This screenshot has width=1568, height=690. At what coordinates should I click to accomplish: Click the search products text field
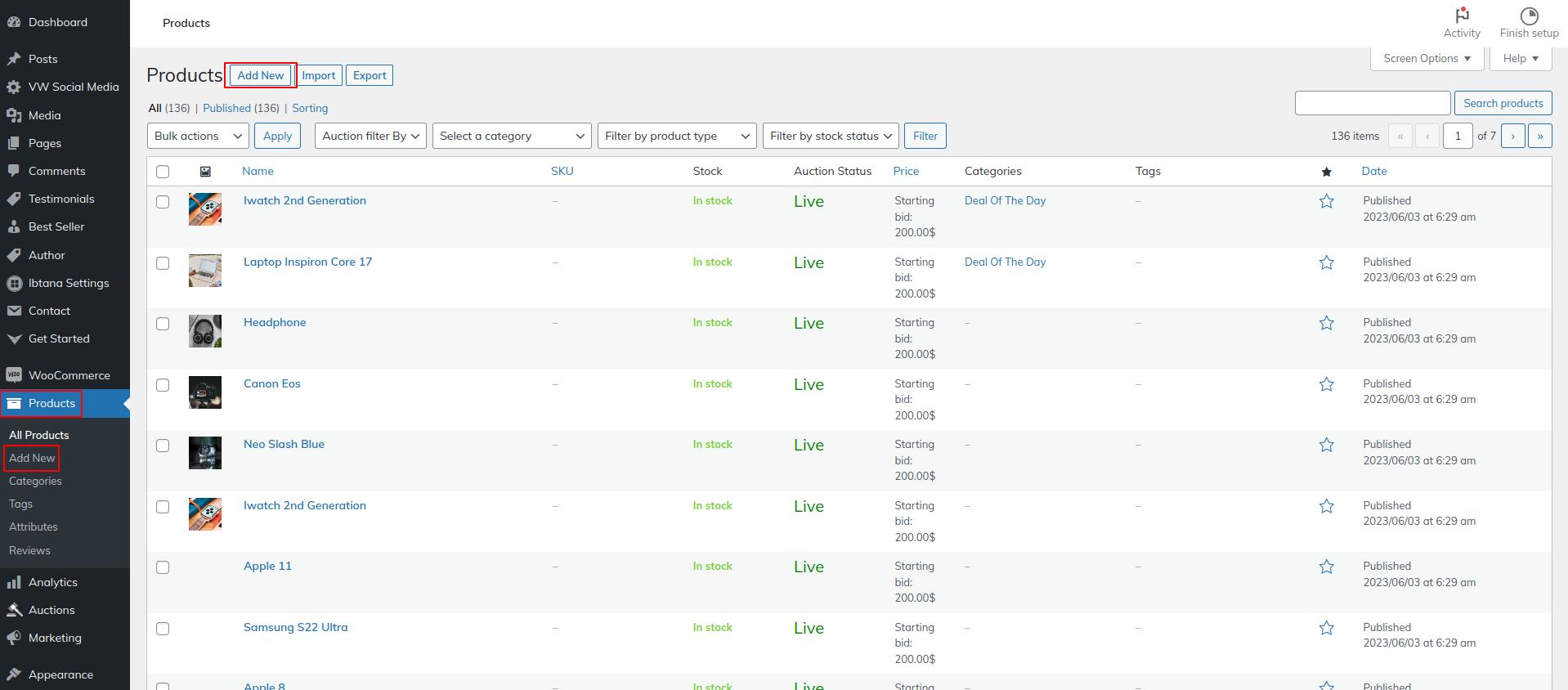click(x=1372, y=103)
